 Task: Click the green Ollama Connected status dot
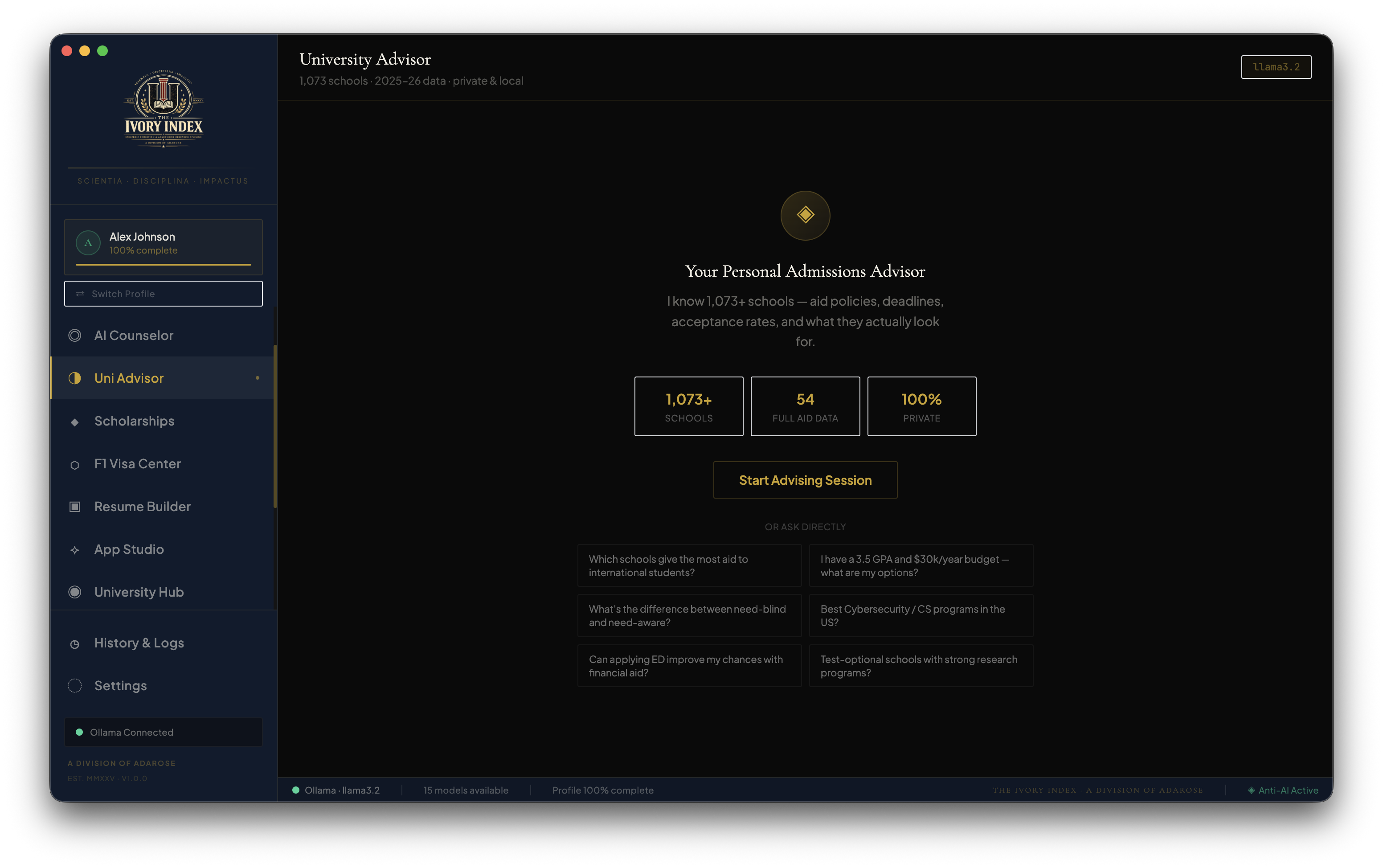click(79, 732)
